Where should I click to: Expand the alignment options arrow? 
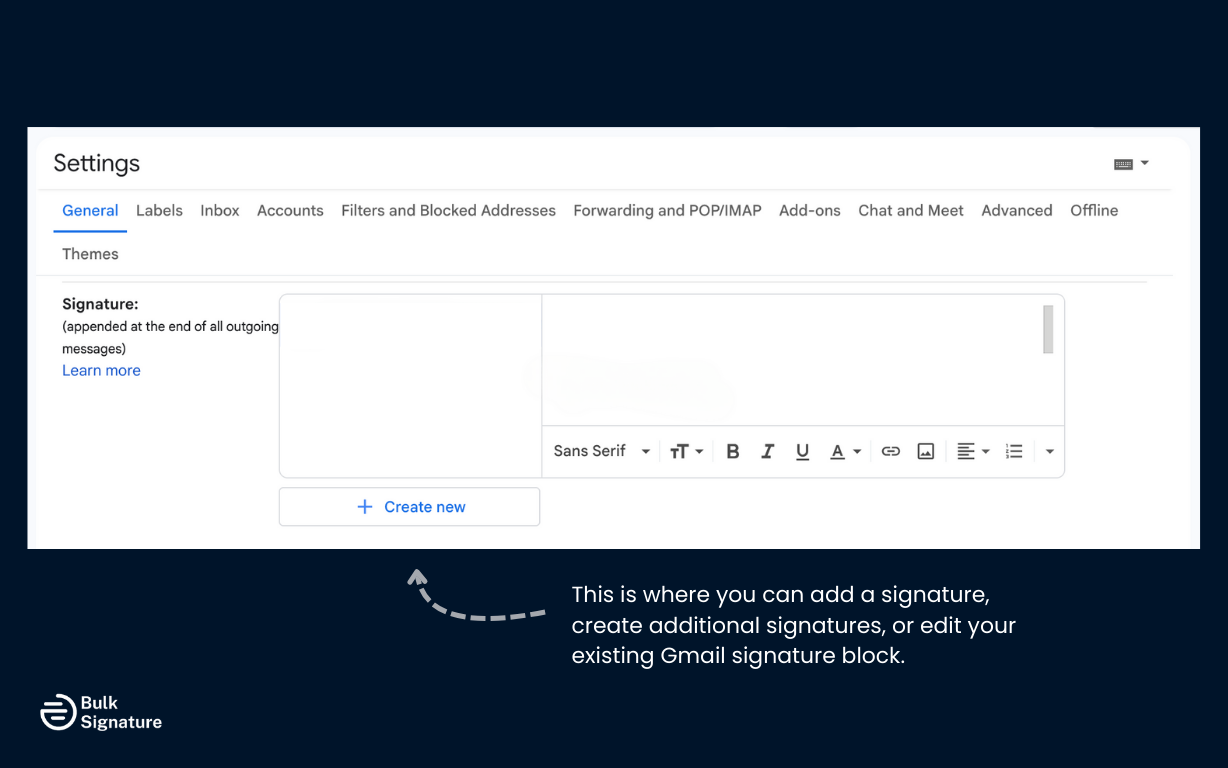pos(984,451)
